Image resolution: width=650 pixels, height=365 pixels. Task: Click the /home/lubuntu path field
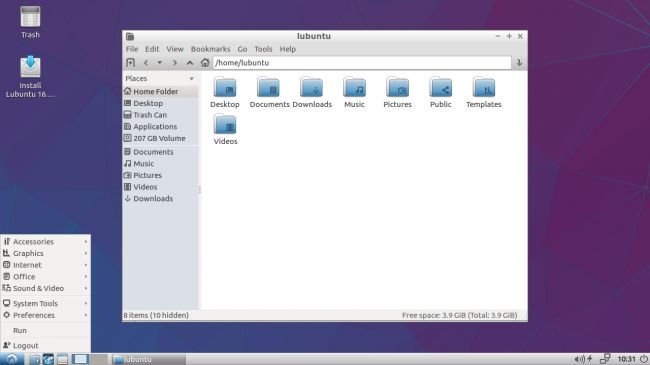pos(362,63)
